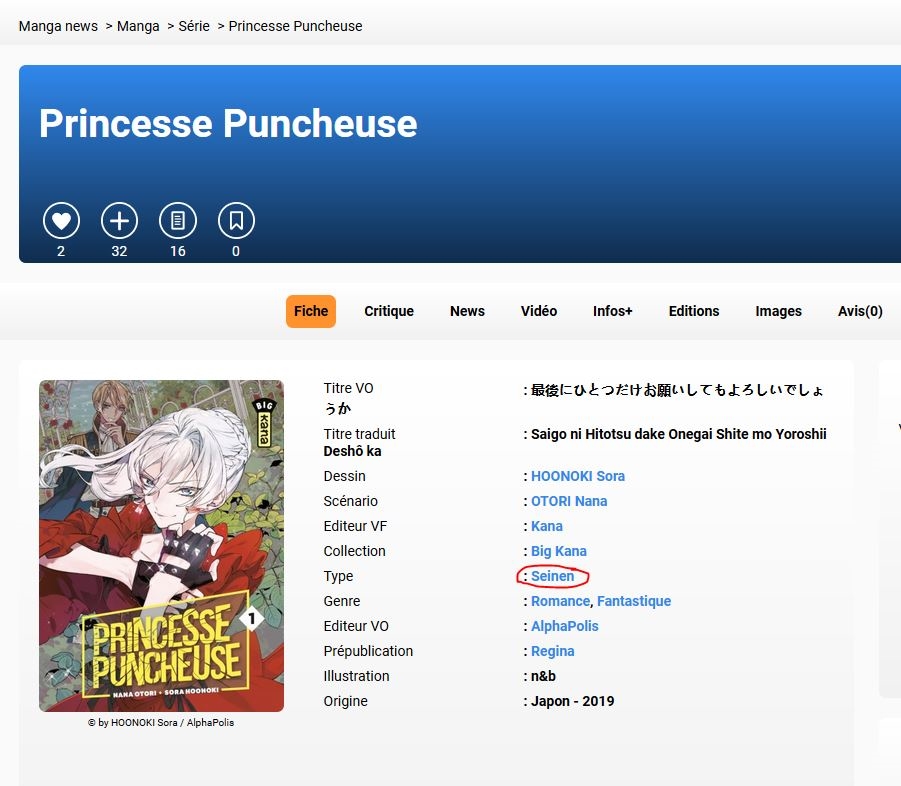This screenshot has width=901, height=786.
Task: Open the Fantastique genre link
Action: click(634, 601)
